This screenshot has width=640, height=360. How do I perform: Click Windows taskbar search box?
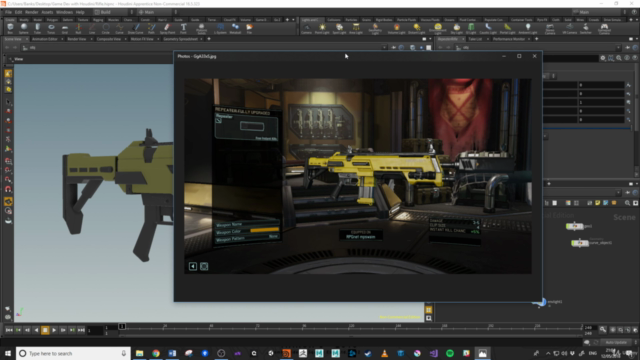click(73, 353)
